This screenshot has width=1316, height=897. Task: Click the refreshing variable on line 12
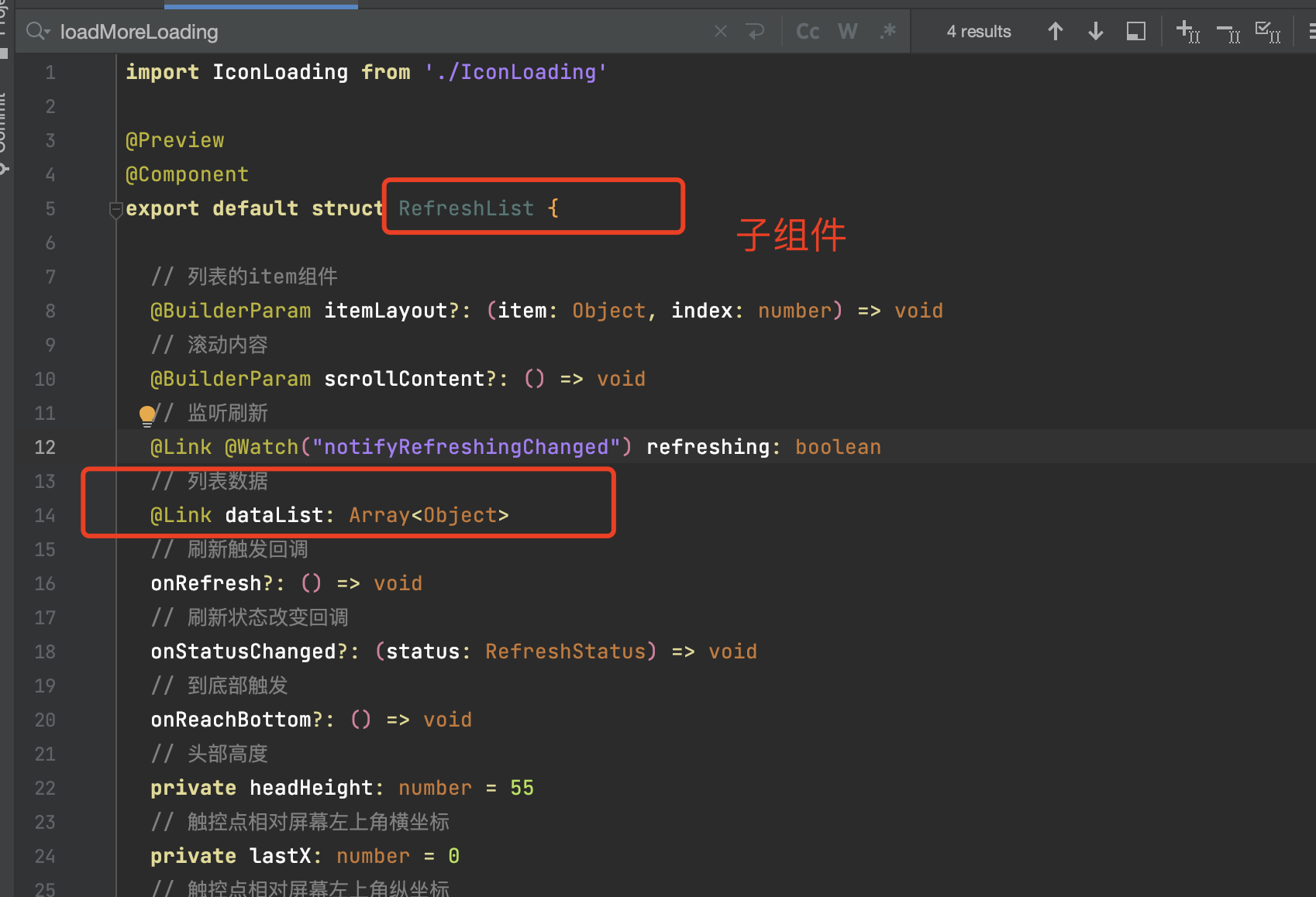coord(708,447)
